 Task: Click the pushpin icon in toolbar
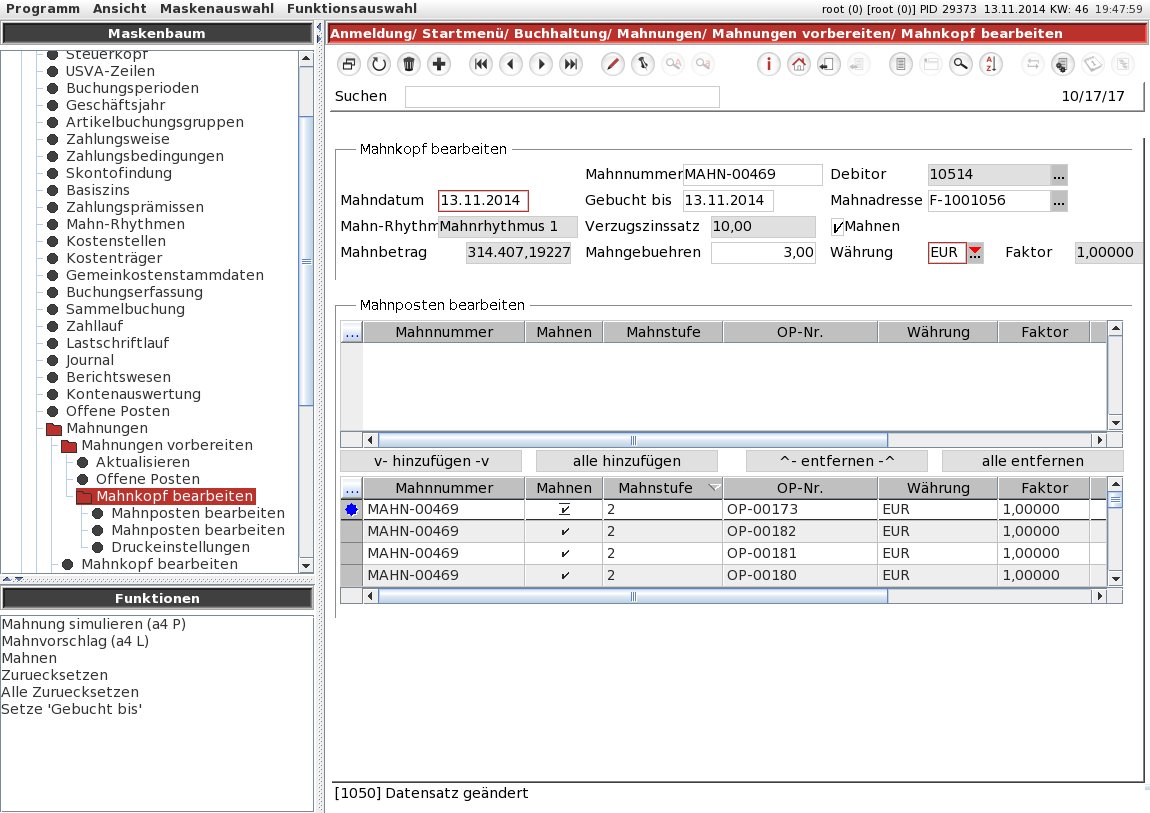click(642, 65)
